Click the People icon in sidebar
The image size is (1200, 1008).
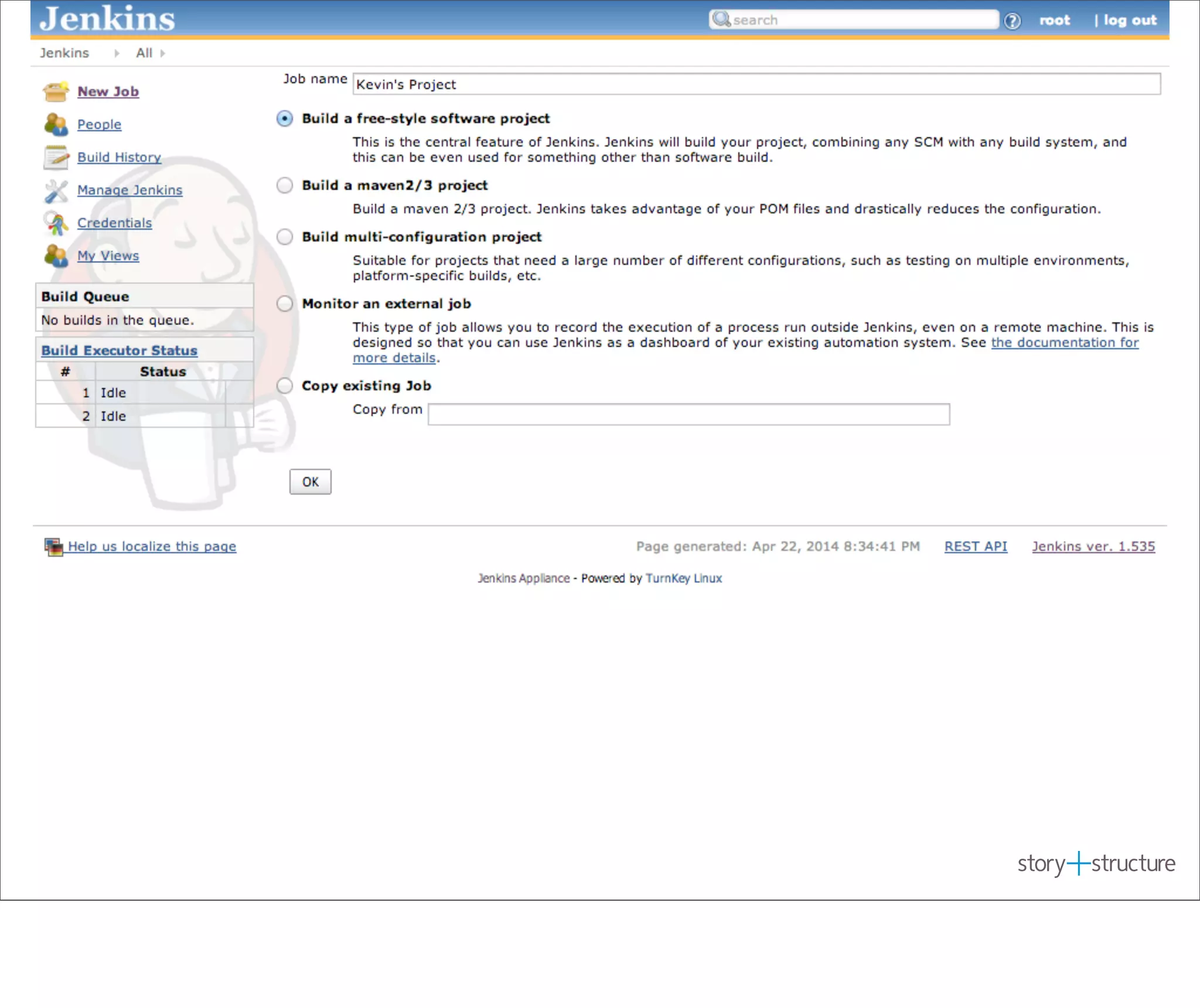pyautogui.click(x=56, y=124)
